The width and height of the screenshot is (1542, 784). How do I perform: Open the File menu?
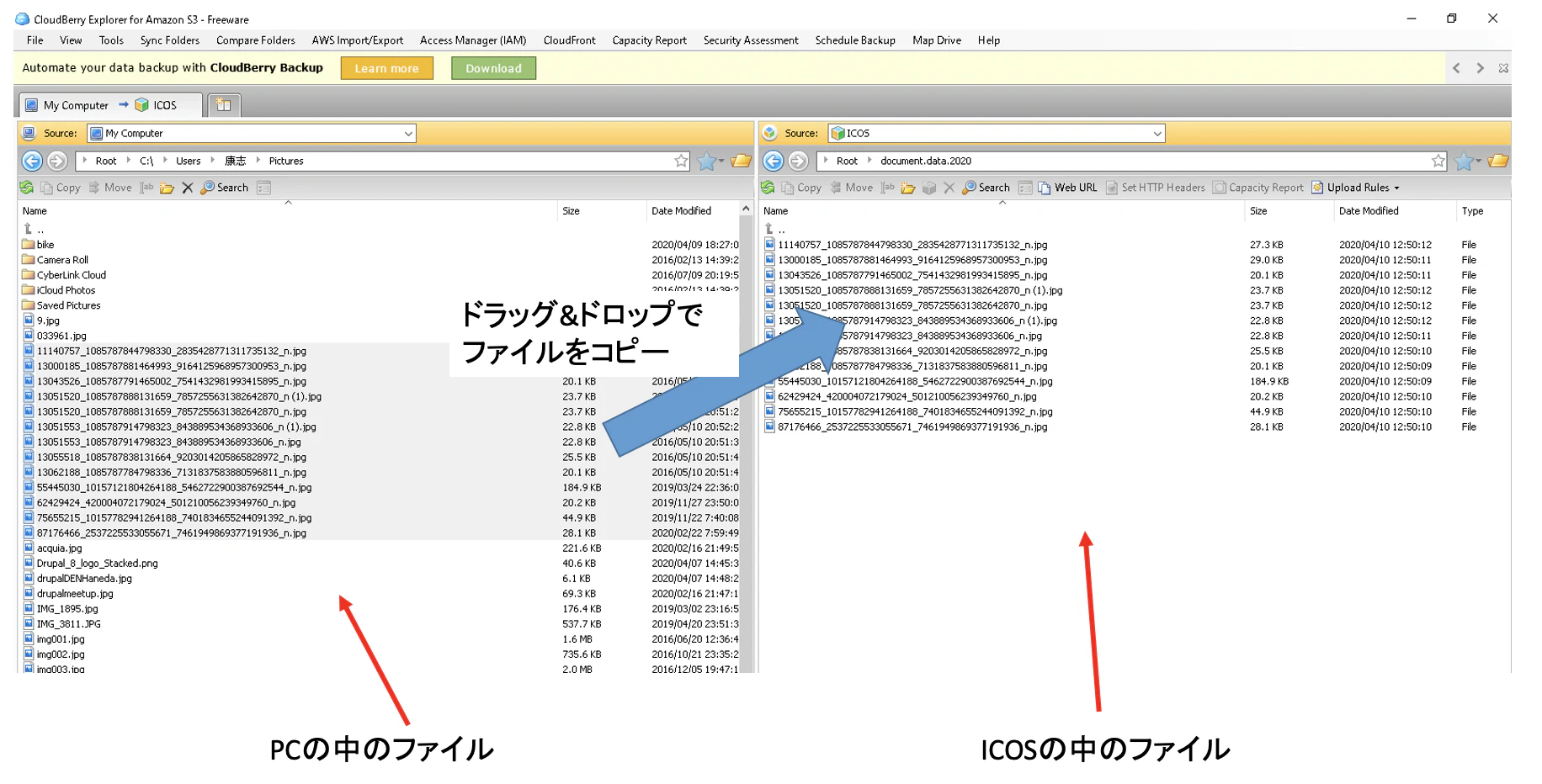(x=35, y=40)
